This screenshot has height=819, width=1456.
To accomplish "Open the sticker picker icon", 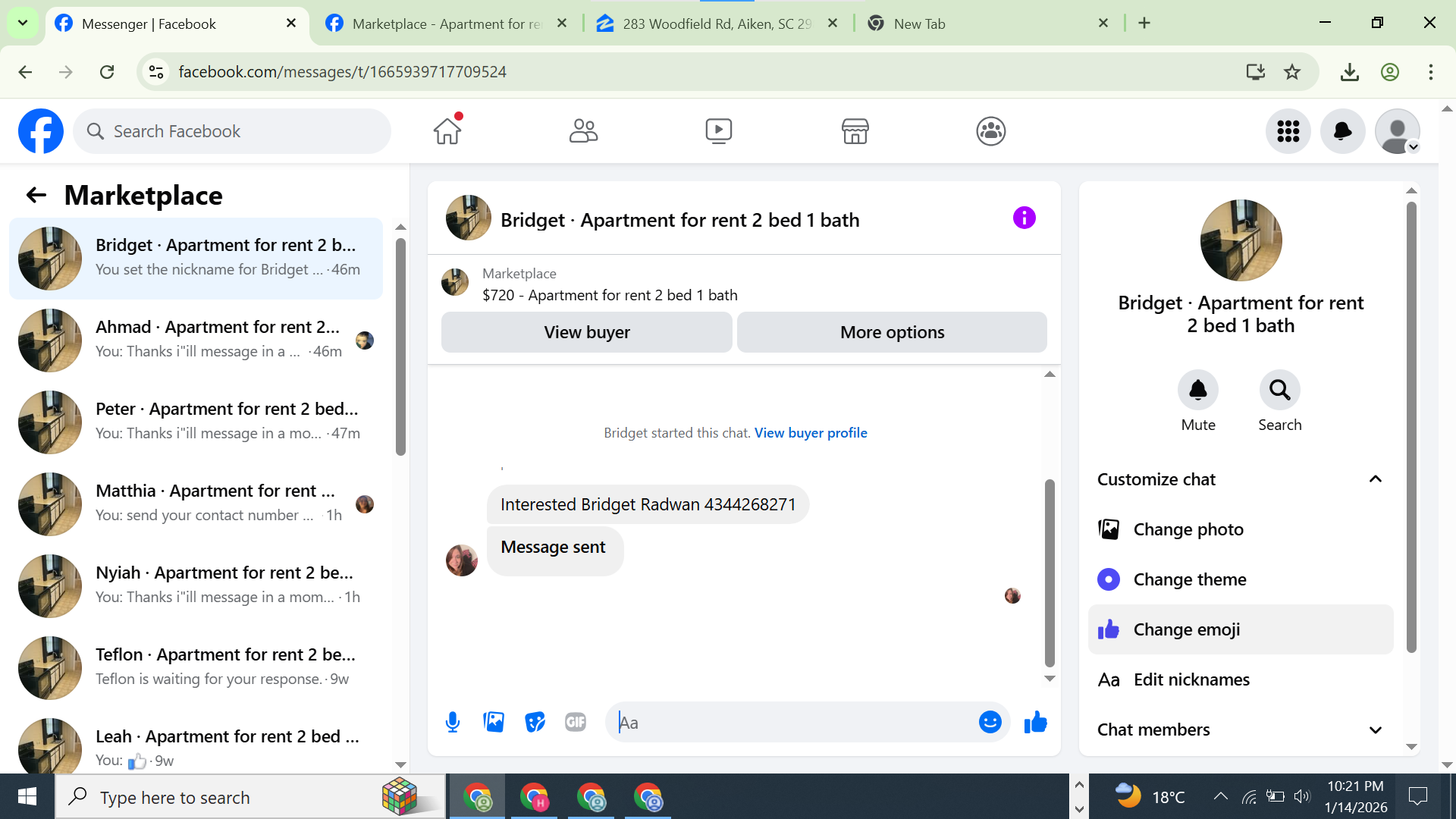I will click(535, 722).
